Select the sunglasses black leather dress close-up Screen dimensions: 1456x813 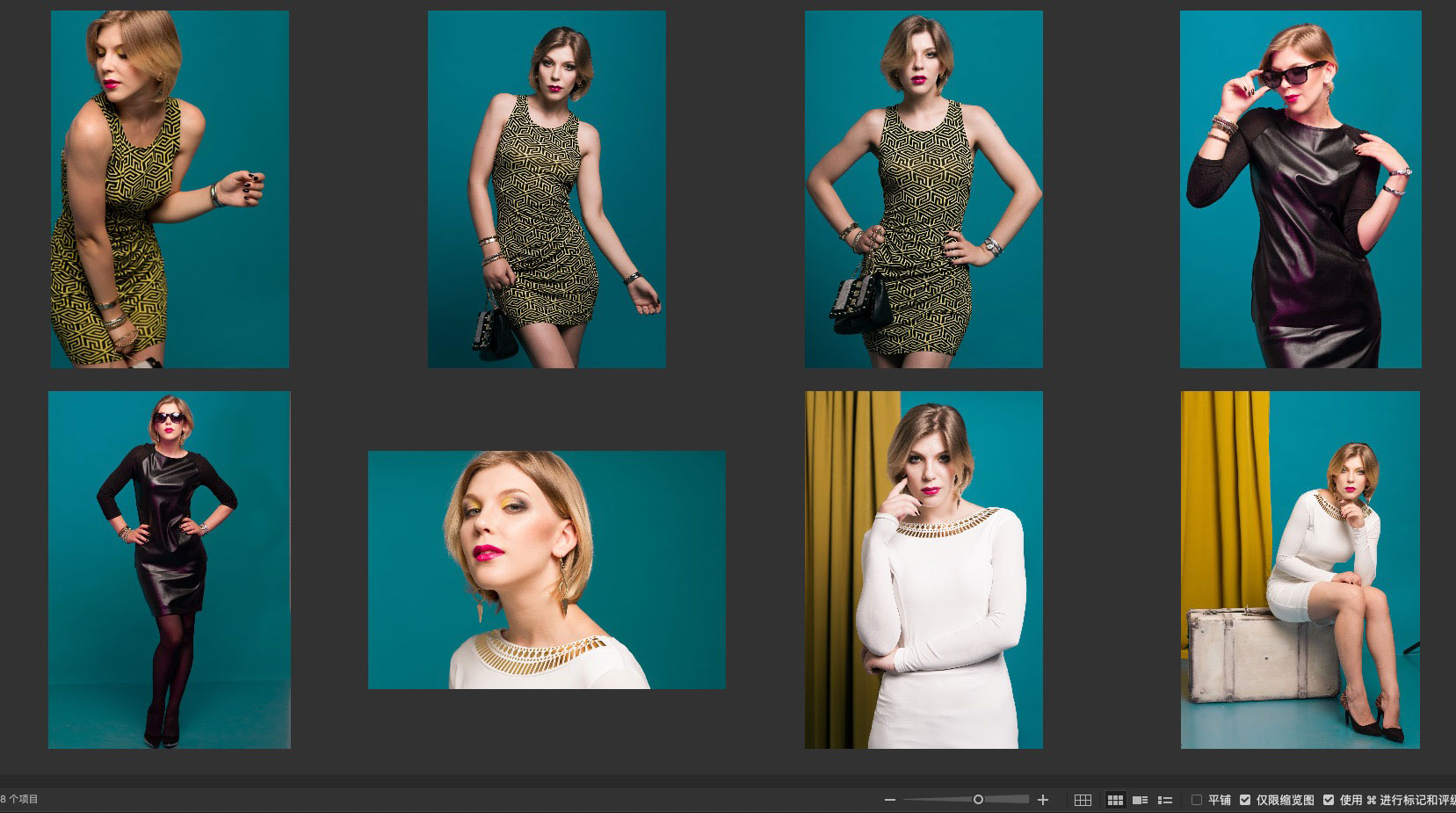pos(1300,189)
